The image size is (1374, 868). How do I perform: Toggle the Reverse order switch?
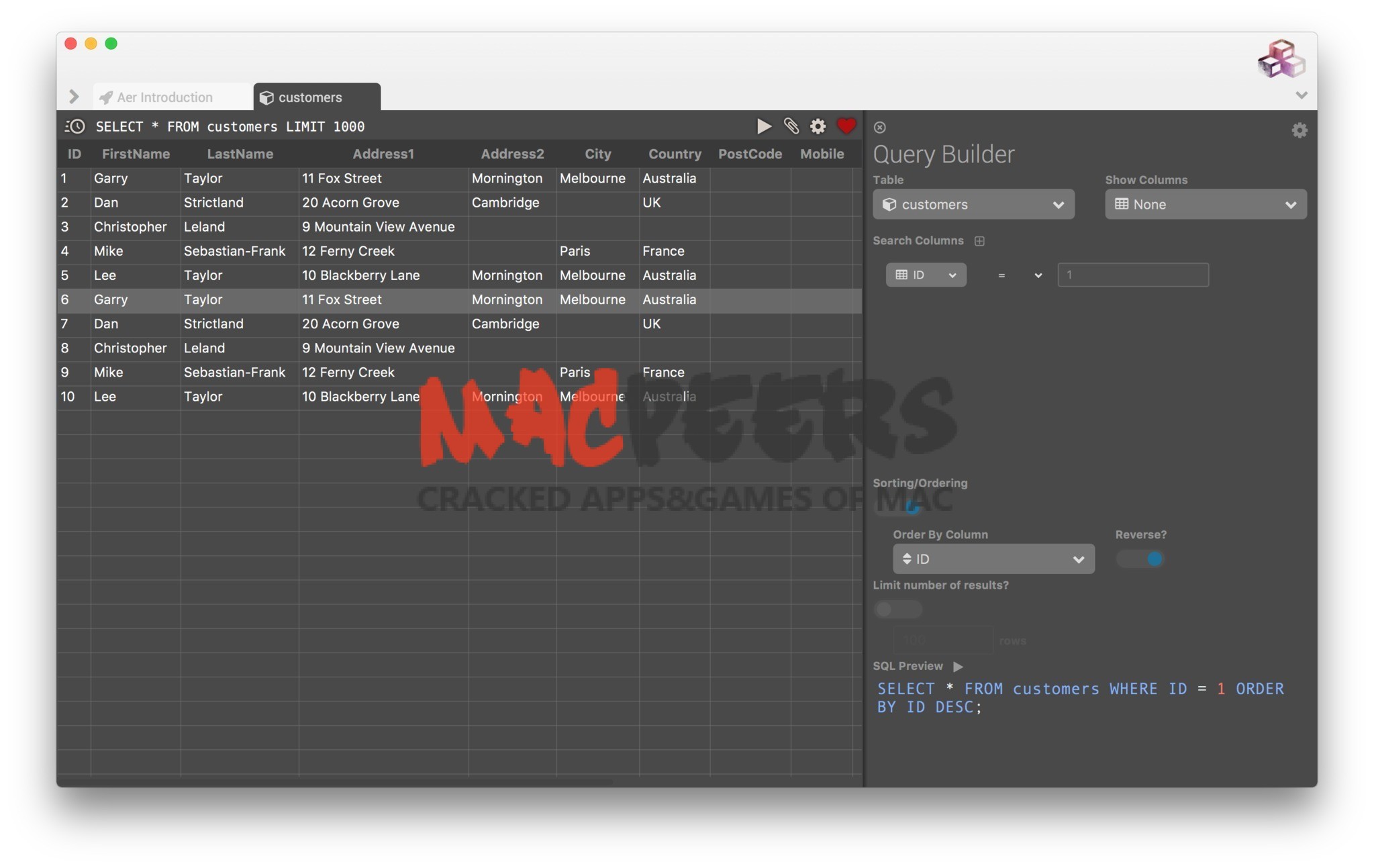(x=1140, y=559)
